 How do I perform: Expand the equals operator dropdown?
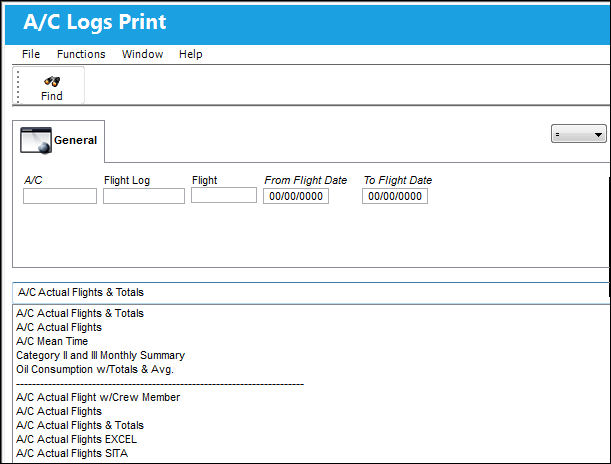pyautogui.click(x=578, y=134)
